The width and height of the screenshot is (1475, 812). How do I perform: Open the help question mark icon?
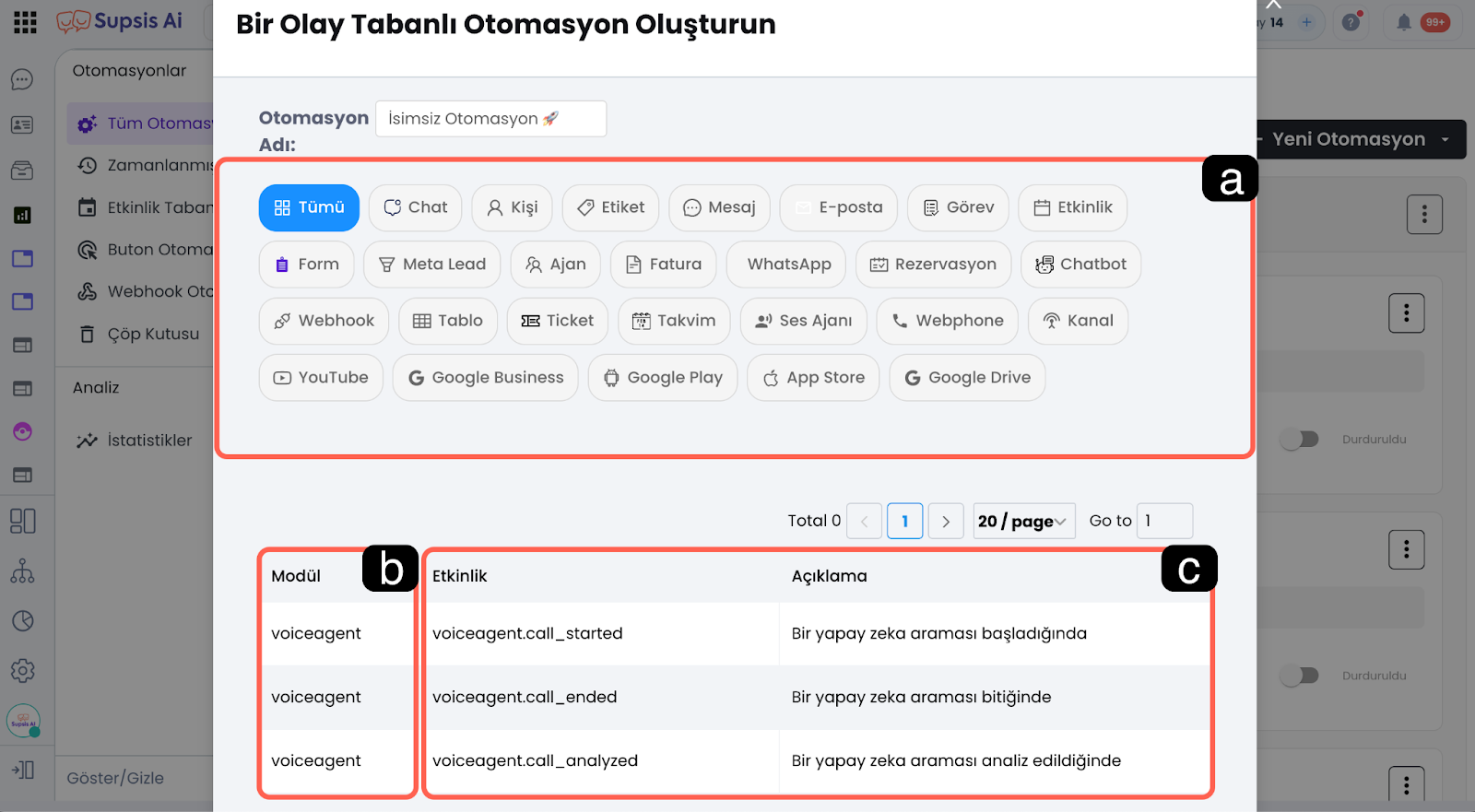coord(1351,22)
